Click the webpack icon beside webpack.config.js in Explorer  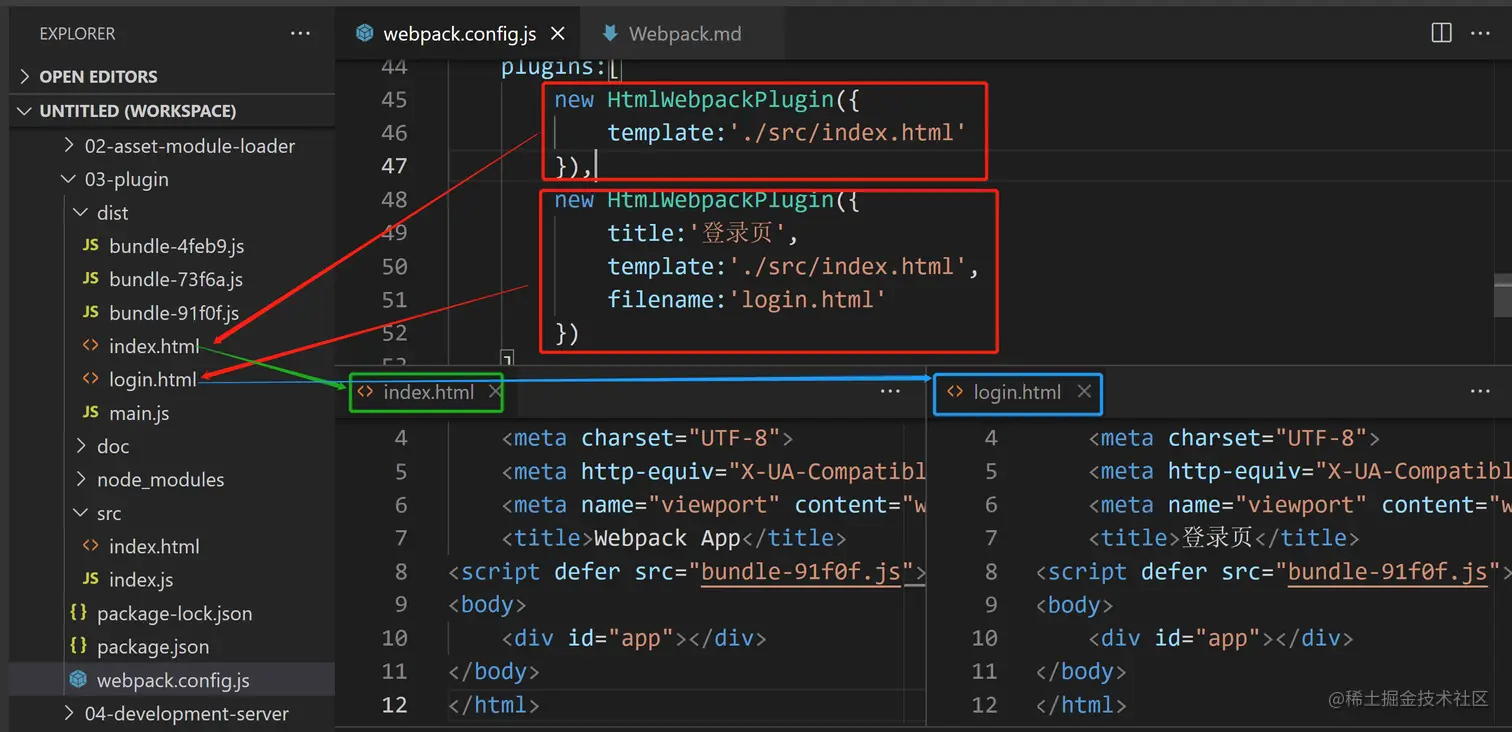(78, 680)
